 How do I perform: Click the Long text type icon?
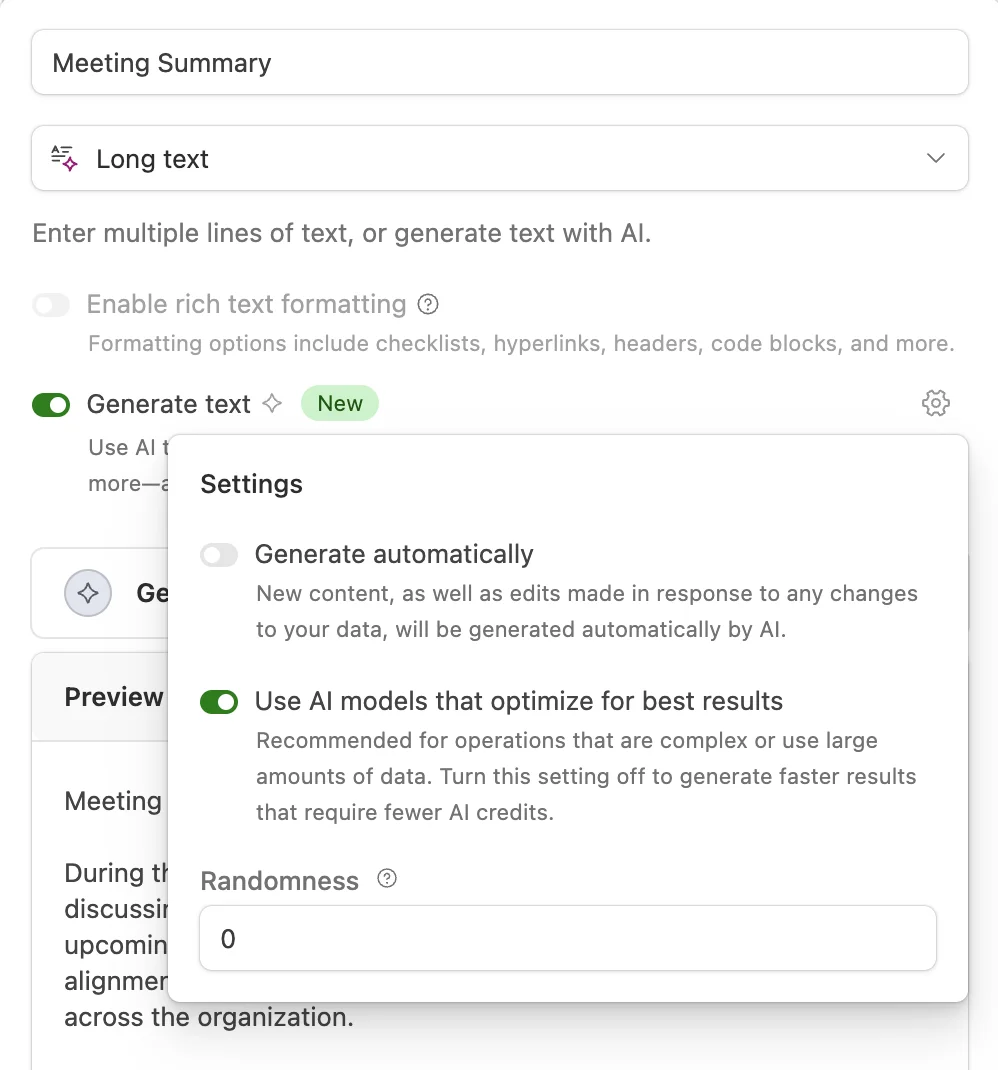click(64, 159)
